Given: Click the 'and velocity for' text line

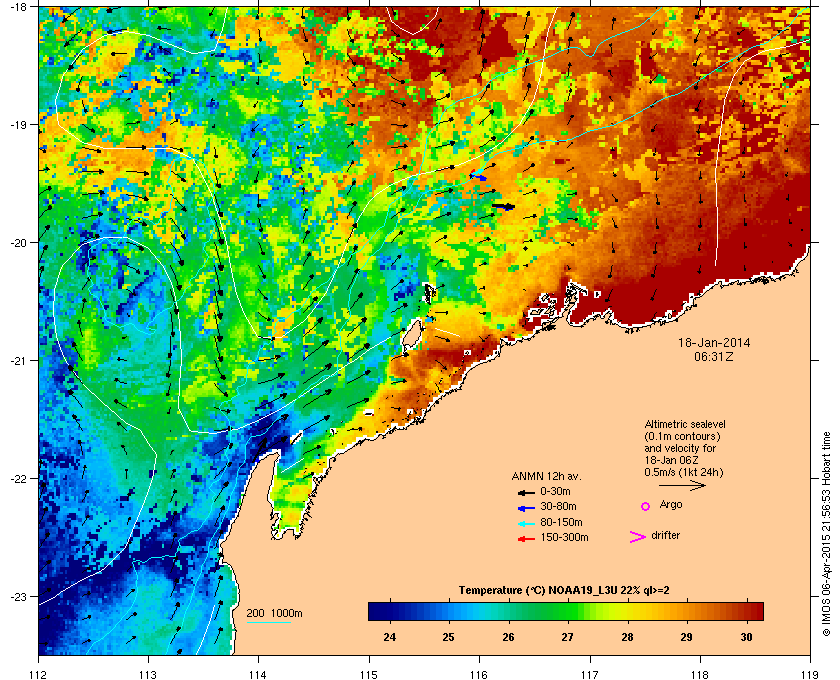Looking at the screenshot, I should (x=680, y=449).
